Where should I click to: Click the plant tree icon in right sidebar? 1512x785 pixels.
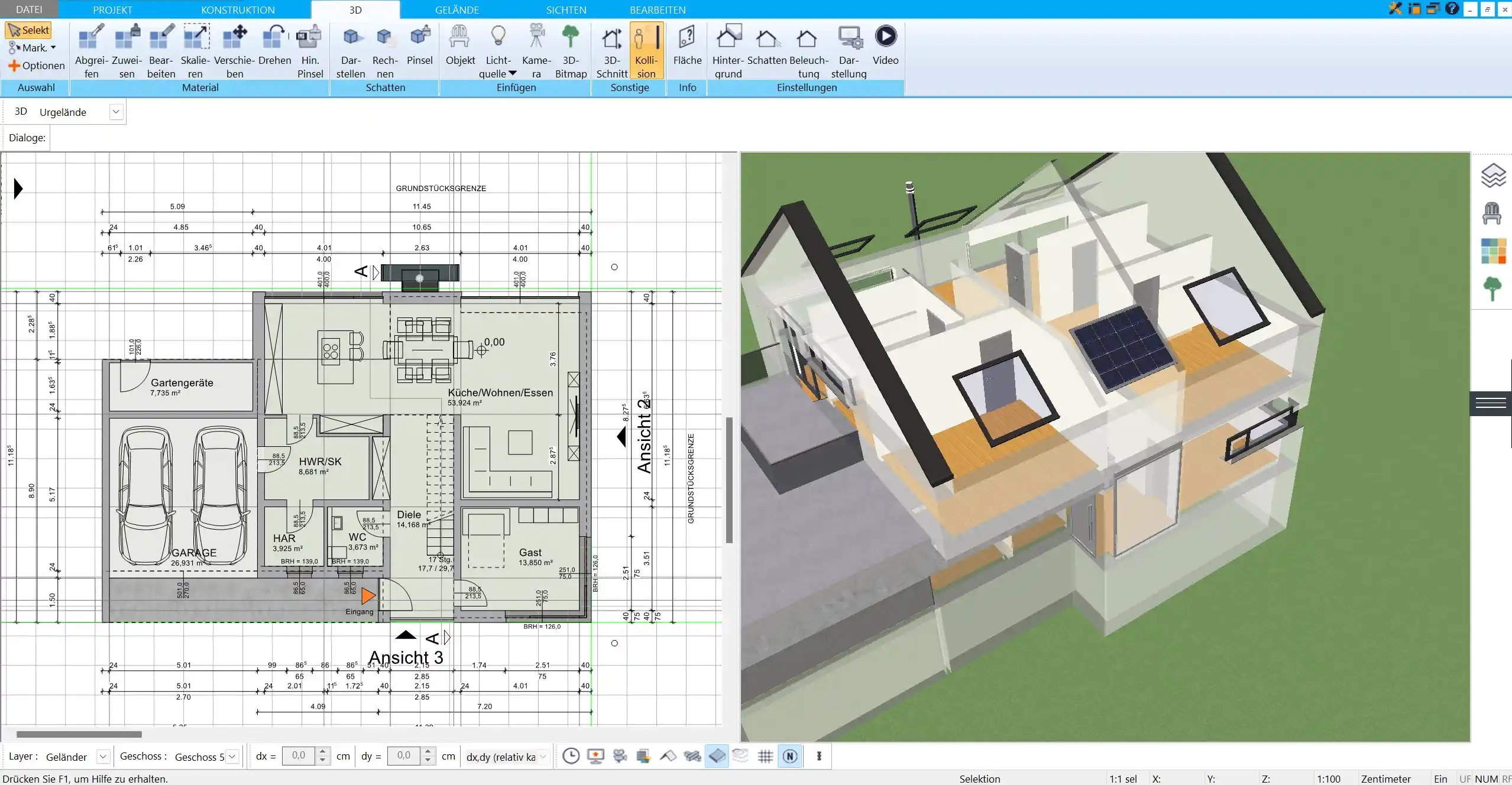click(x=1492, y=289)
